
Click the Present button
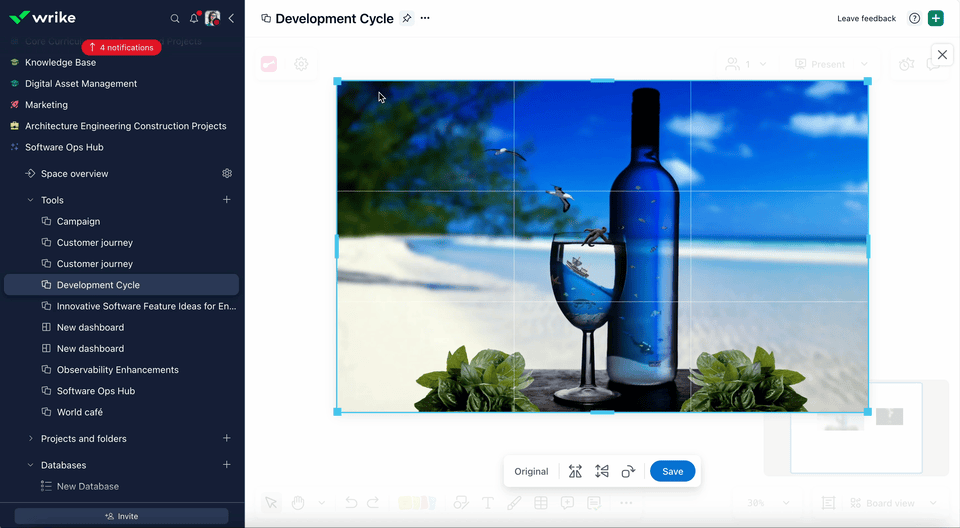[x=820, y=64]
